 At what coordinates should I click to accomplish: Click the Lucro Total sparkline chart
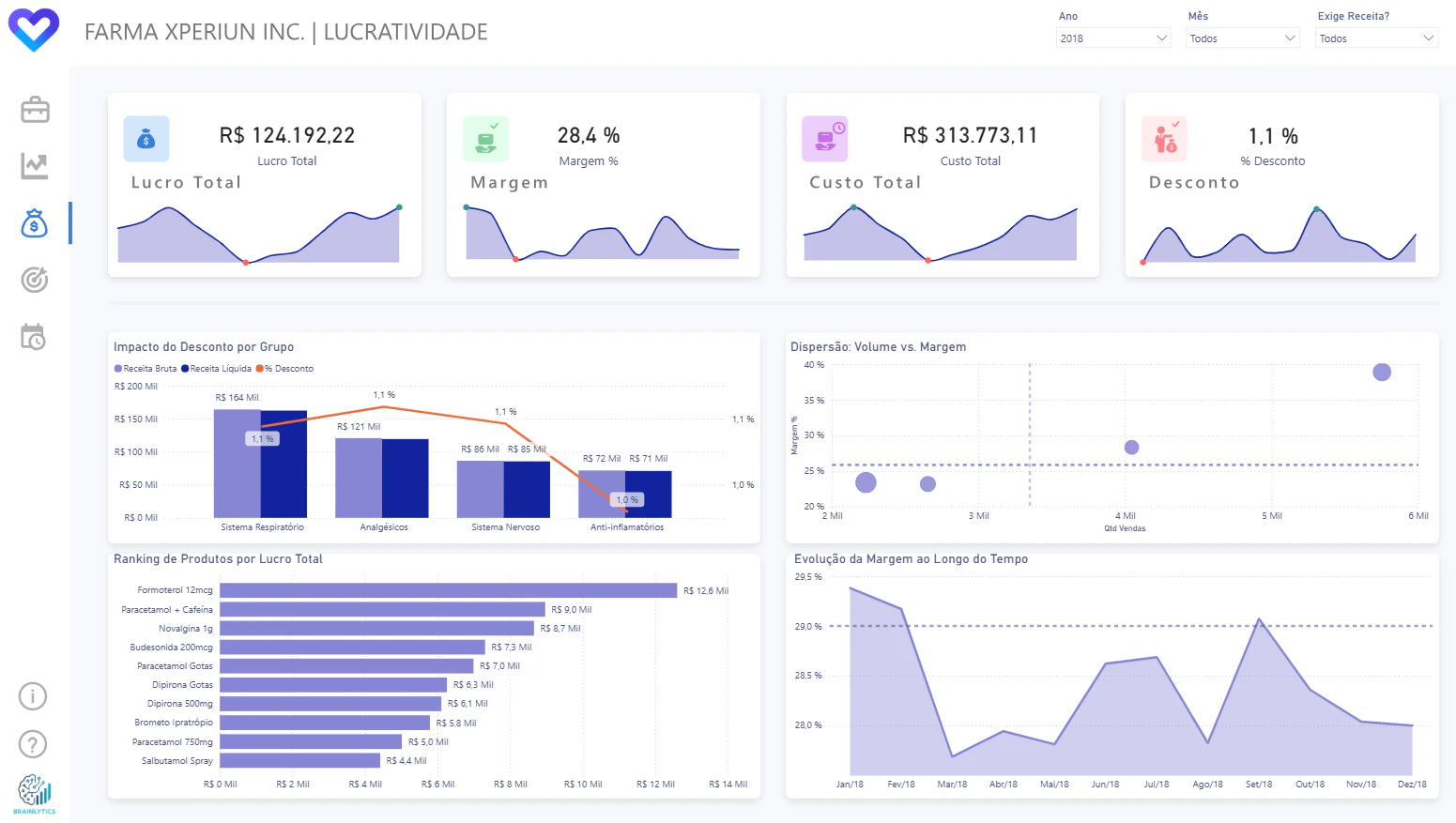pos(259,234)
